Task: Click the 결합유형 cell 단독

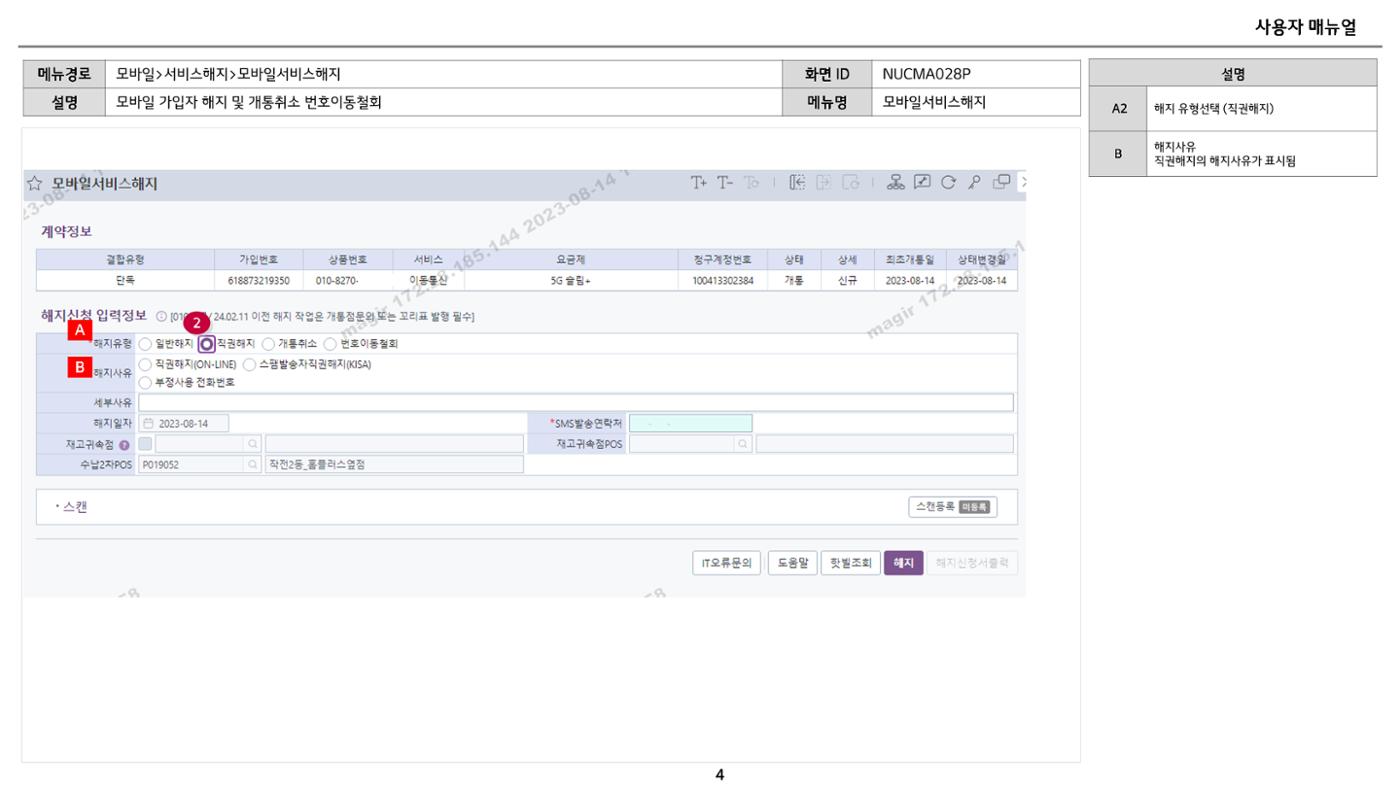Action: pyautogui.click(x=125, y=281)
